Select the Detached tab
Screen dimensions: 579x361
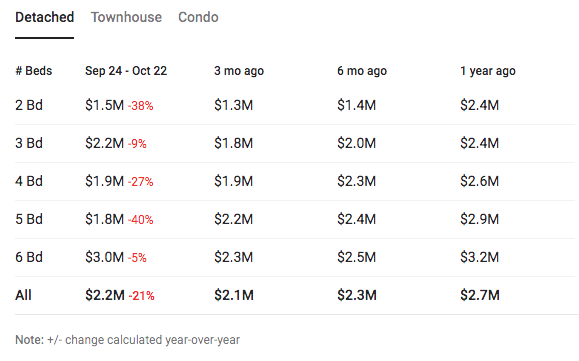pos(45,17)
